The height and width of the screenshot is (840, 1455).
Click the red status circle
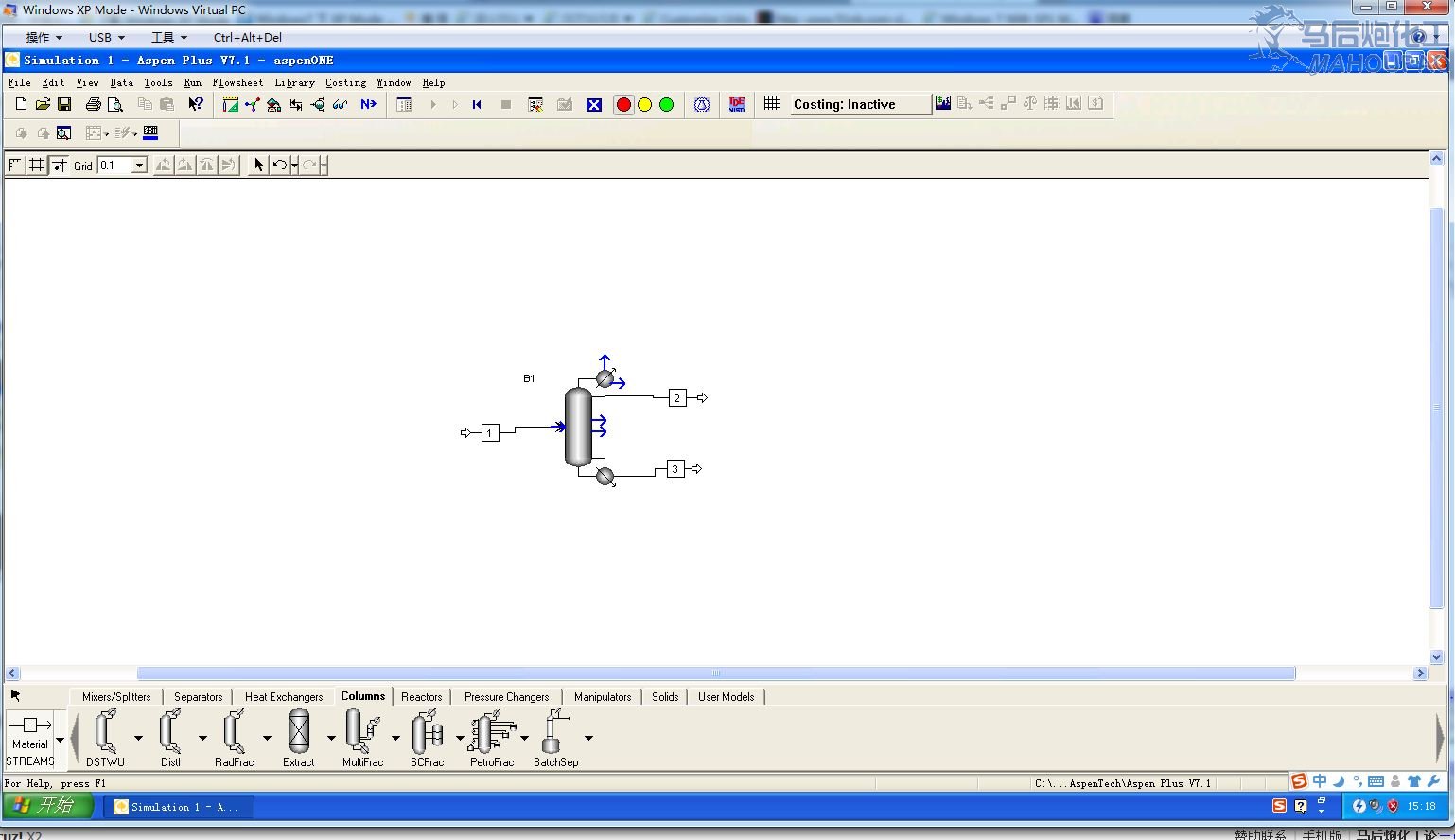tap(623, 104)
